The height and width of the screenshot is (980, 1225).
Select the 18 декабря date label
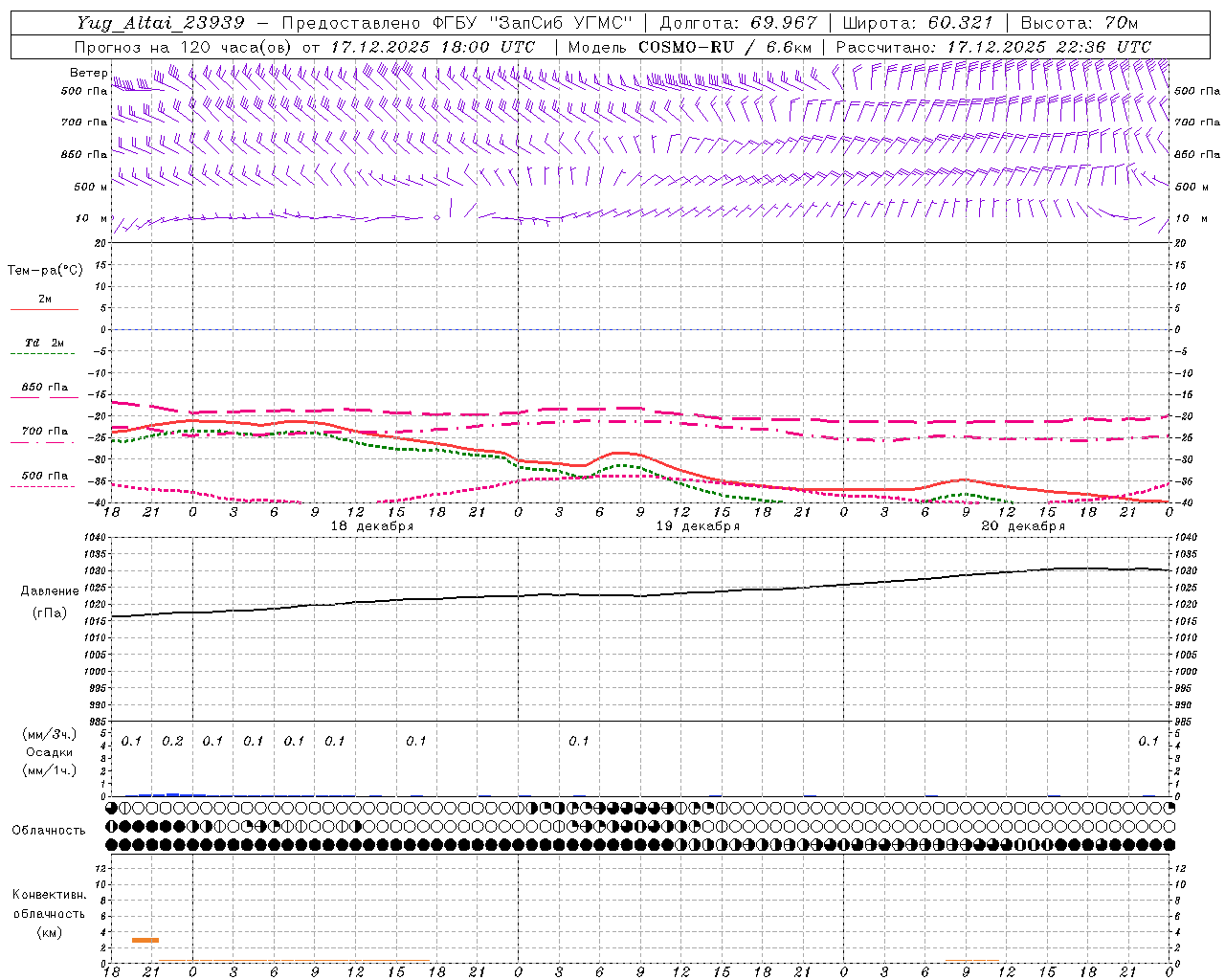point(372,526)
